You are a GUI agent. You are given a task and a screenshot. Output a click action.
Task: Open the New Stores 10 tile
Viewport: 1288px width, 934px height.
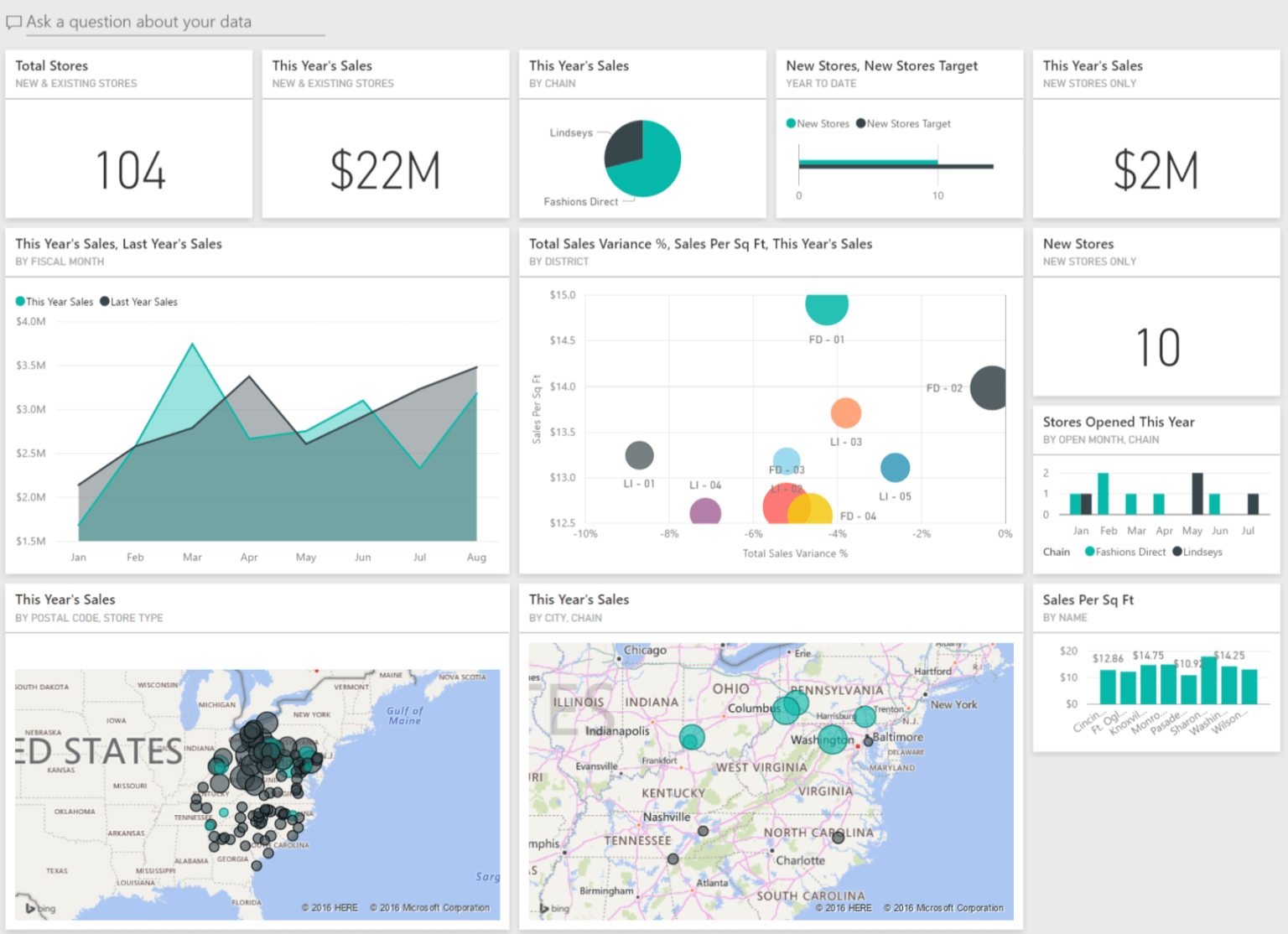point(1156,347)
